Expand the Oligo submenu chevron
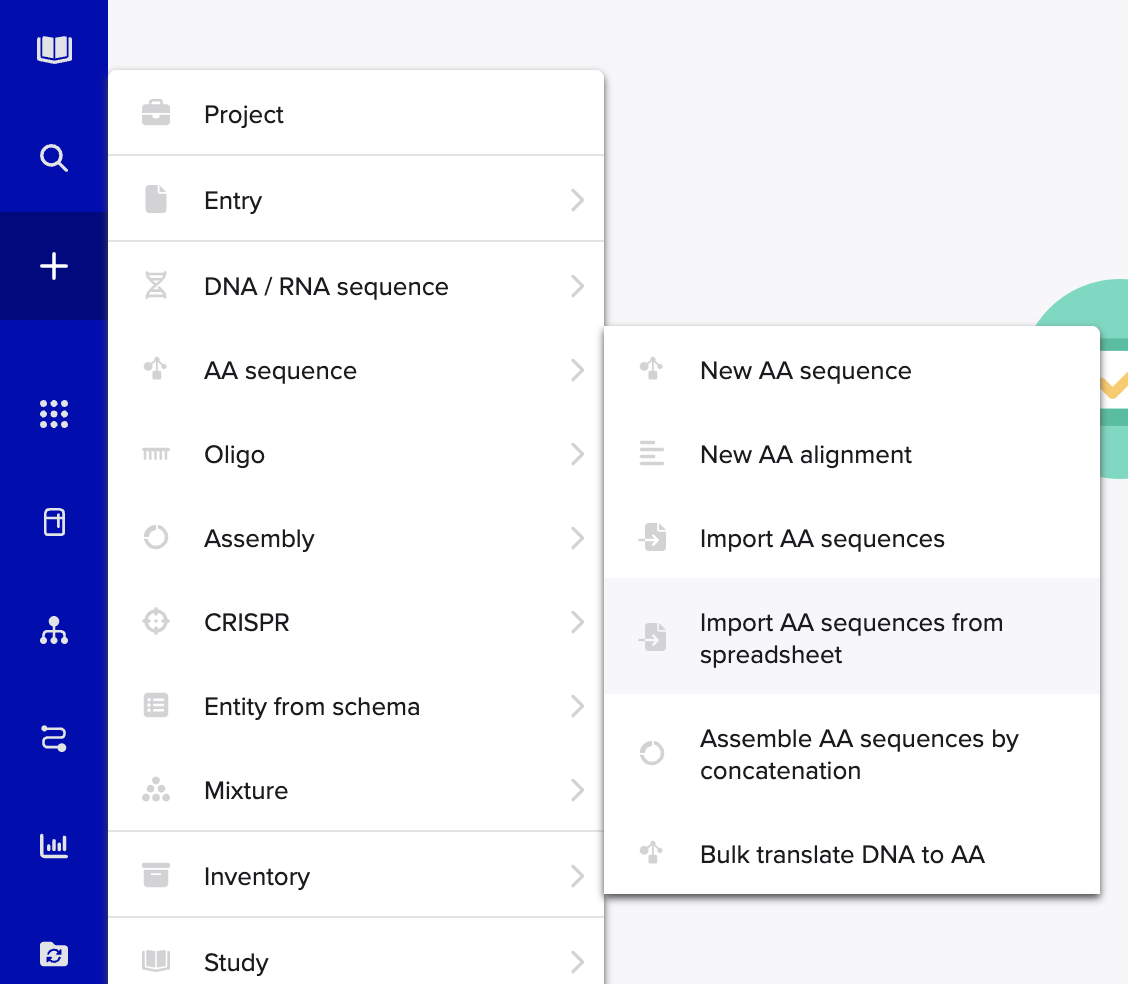The width and height of the screenshot is (1128, 984). pyautogui.click(x=577, y=454)
